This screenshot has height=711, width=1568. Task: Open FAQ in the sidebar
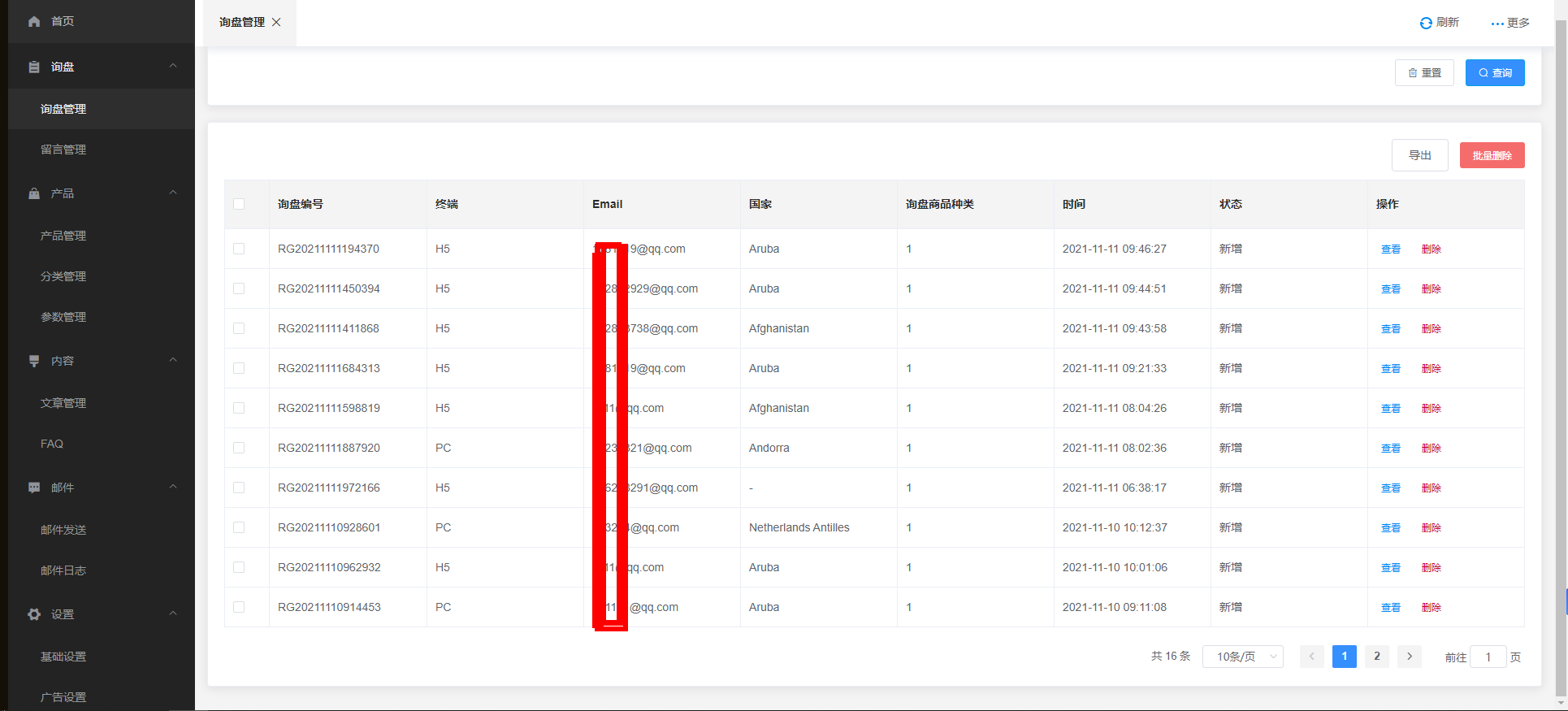point(102,444)
